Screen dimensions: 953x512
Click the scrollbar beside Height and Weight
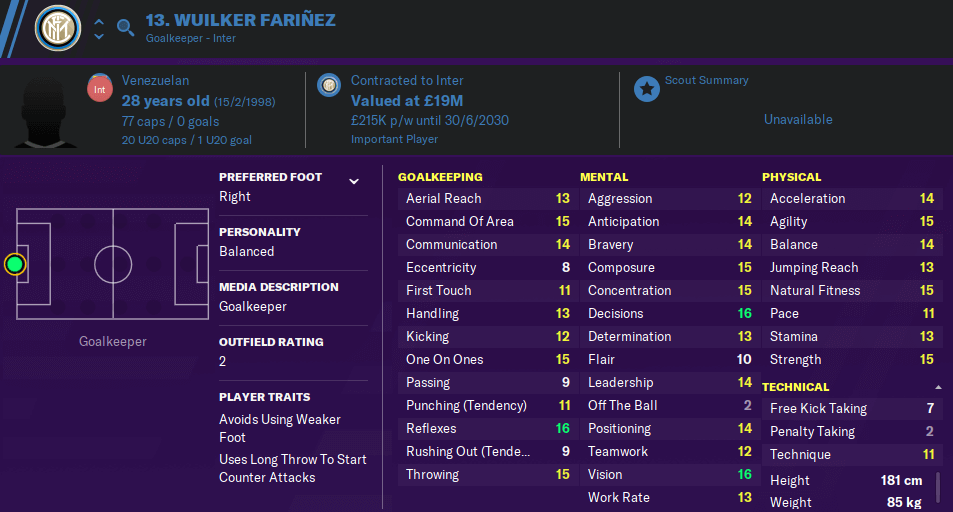938,487
